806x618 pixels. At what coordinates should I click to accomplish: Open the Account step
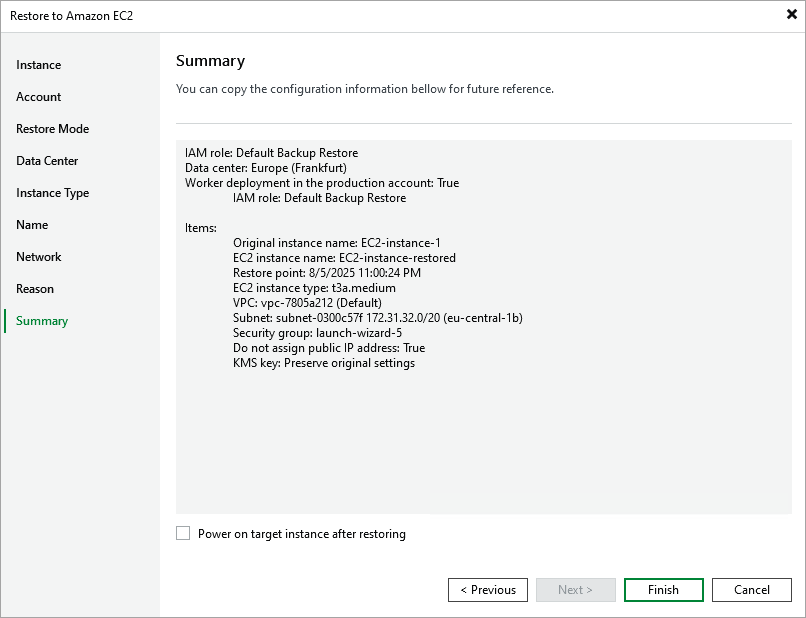pos(38,97)
